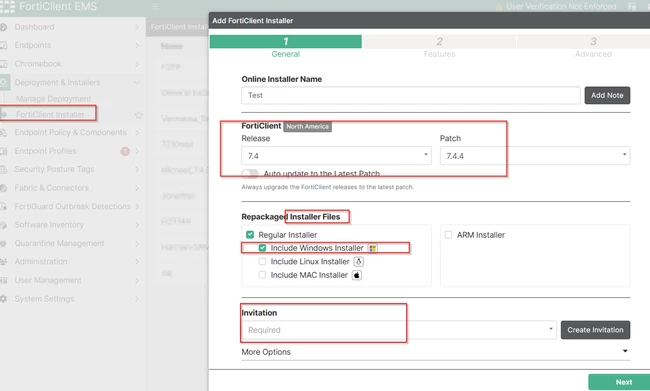Open Quarantine Management menu item

coord(59,244)
